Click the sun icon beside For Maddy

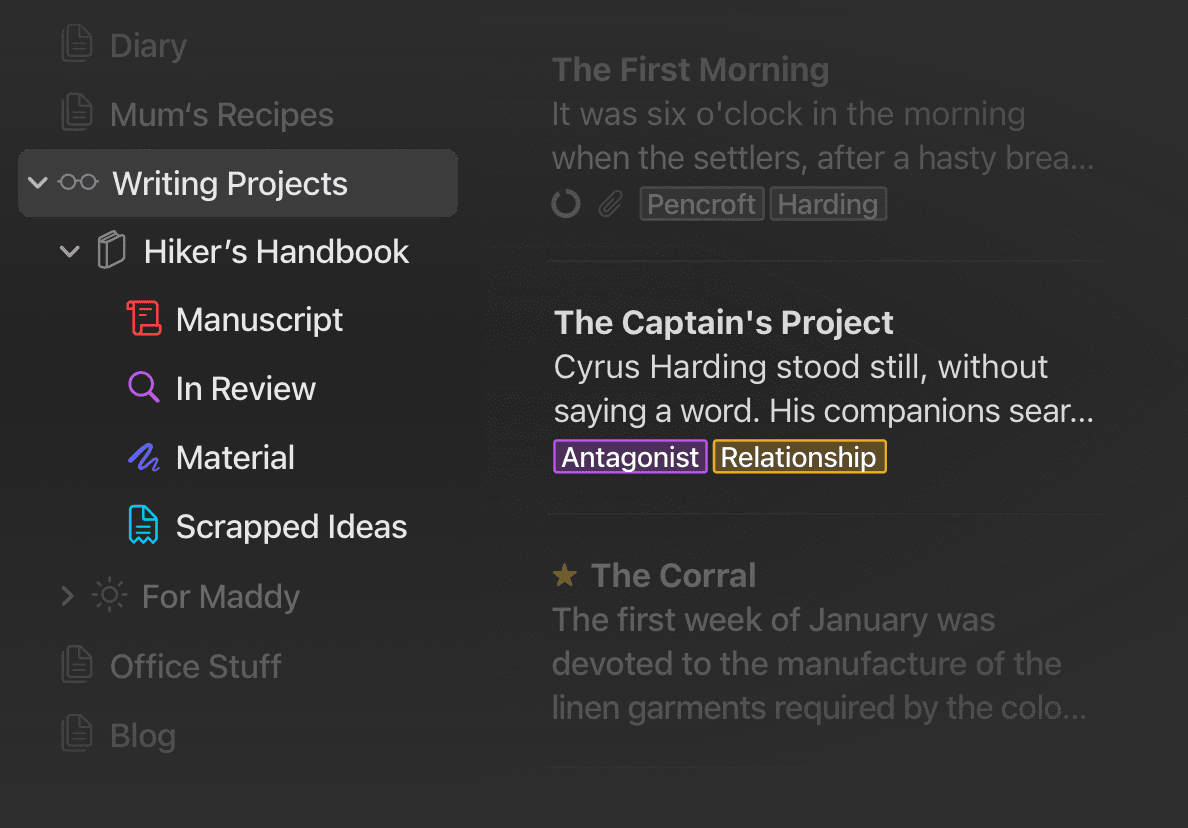click(x=109, y=596)
